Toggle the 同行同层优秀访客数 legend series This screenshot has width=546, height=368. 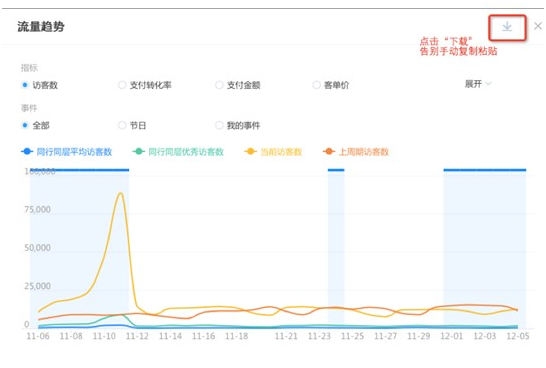[x=178, y=152]
